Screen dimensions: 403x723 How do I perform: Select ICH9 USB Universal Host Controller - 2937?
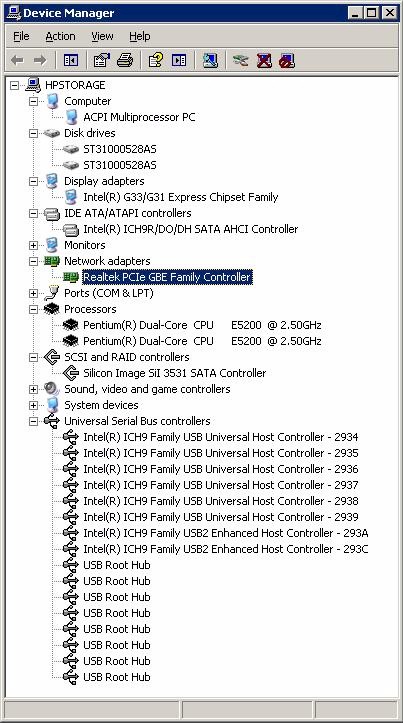tap(220, 485)
